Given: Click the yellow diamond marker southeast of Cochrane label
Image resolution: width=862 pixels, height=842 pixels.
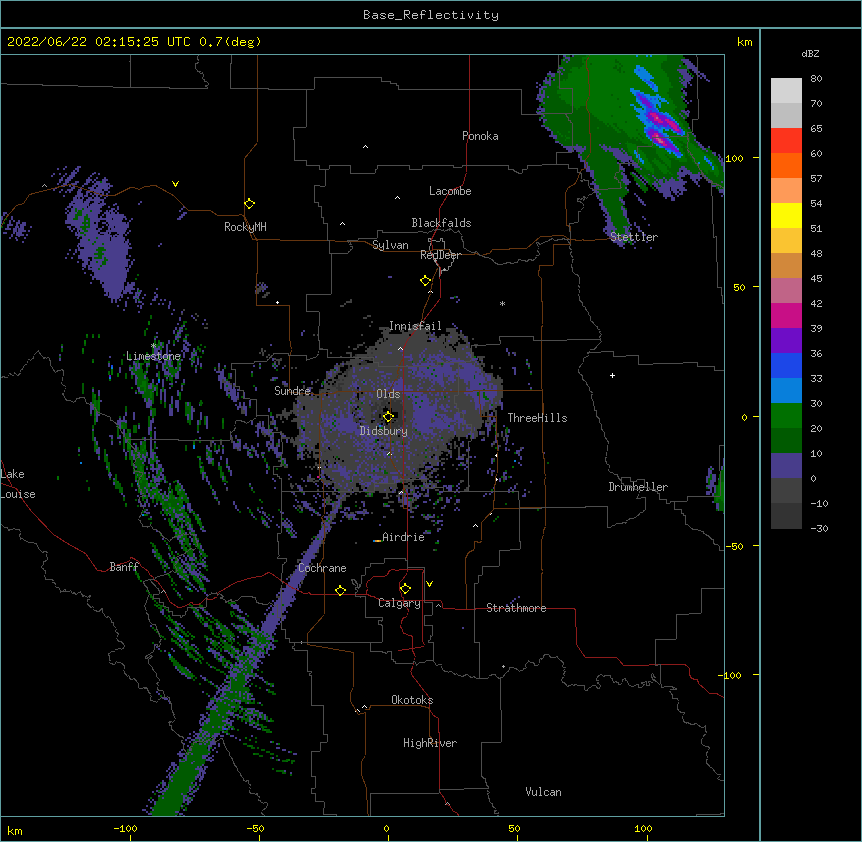Looking at the screenshot, I should (x=340, y=590).
